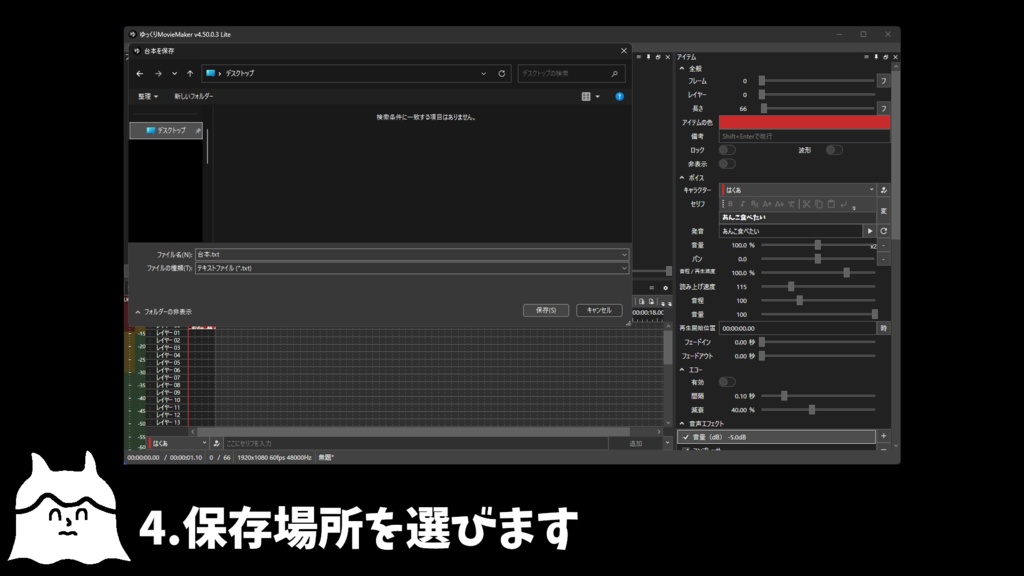Open the character dropdown showing はくあ near timeline
1024x576 pixels.
tap(179, 443)
